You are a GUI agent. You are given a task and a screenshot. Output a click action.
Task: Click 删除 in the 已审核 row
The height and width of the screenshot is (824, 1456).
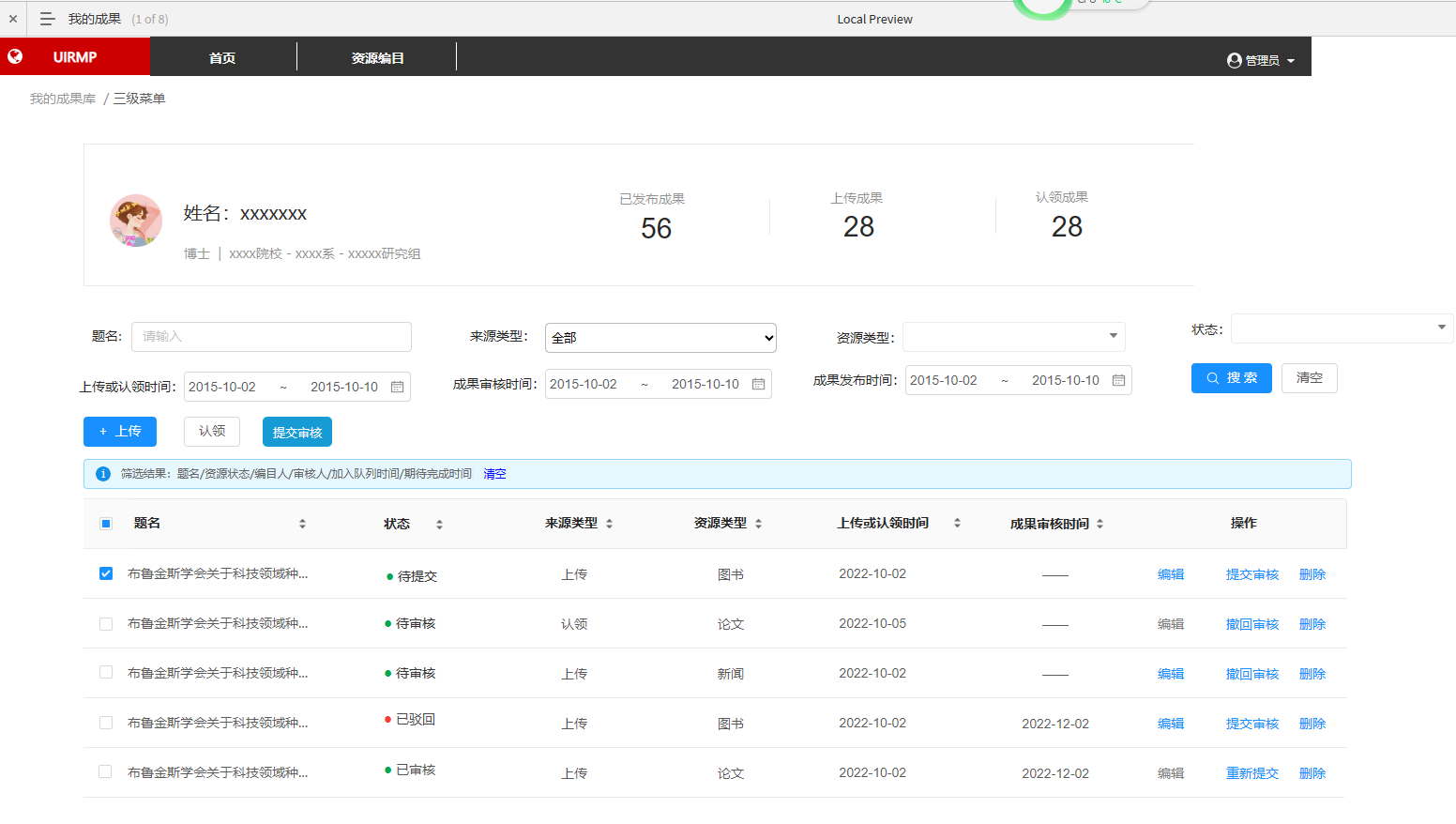(x=1312, y=773)
